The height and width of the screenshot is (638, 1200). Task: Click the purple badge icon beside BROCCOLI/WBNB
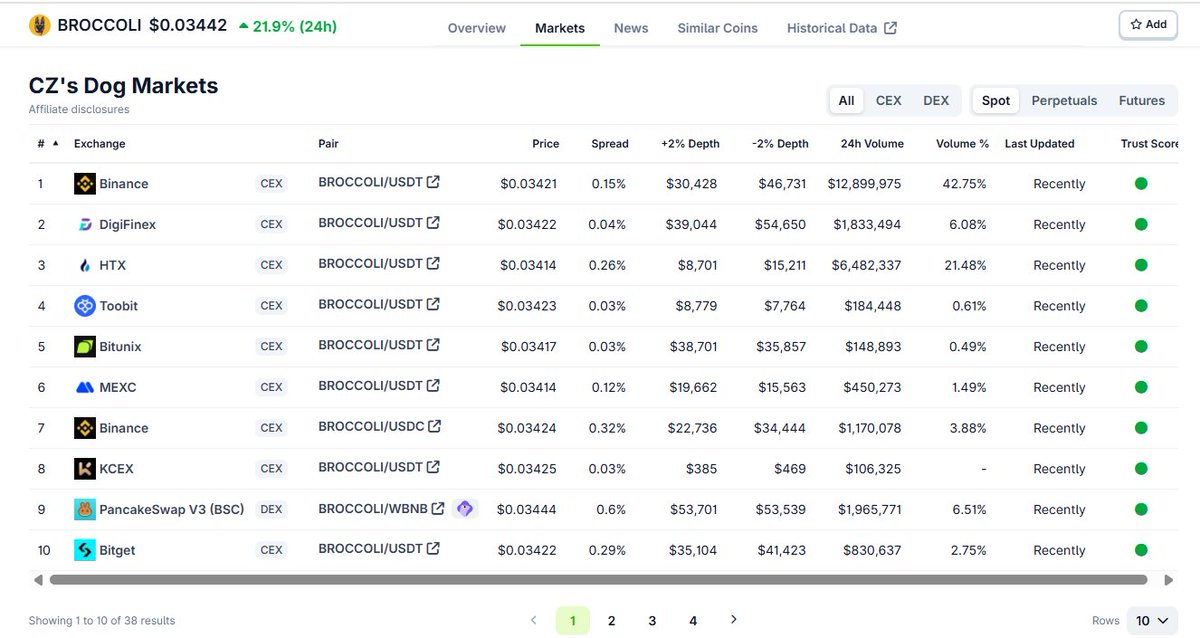pos(465,508)
